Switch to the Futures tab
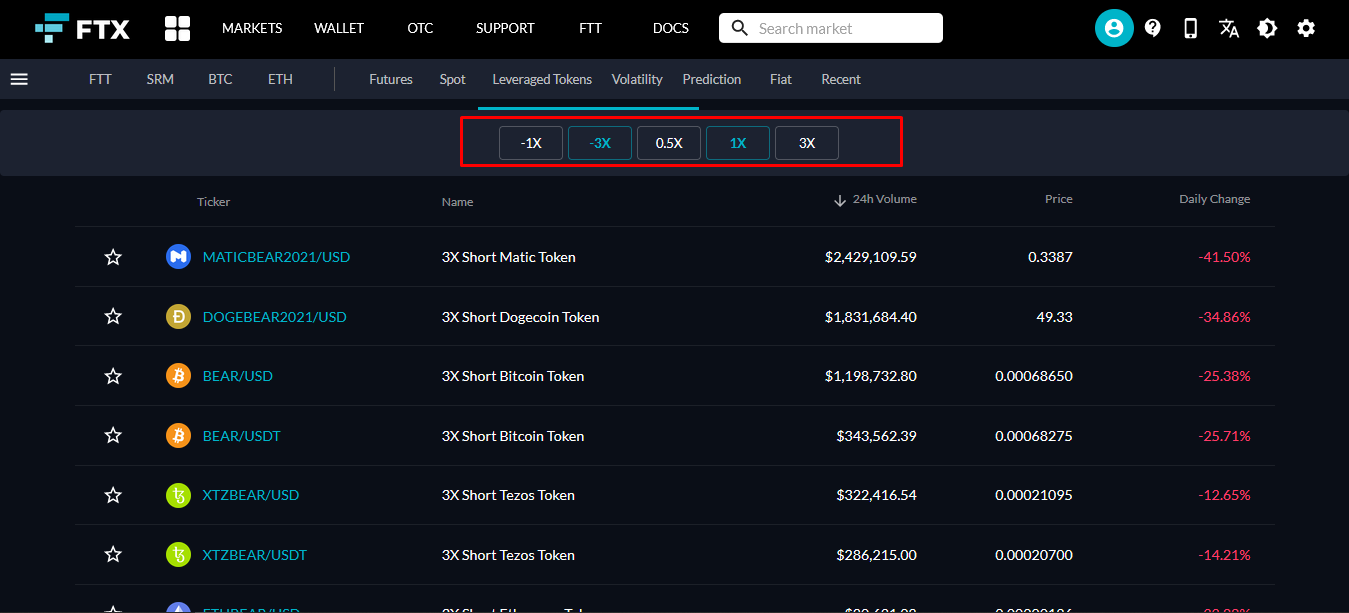The height and width of the screenshot is (613, 1349). point(390,79)
